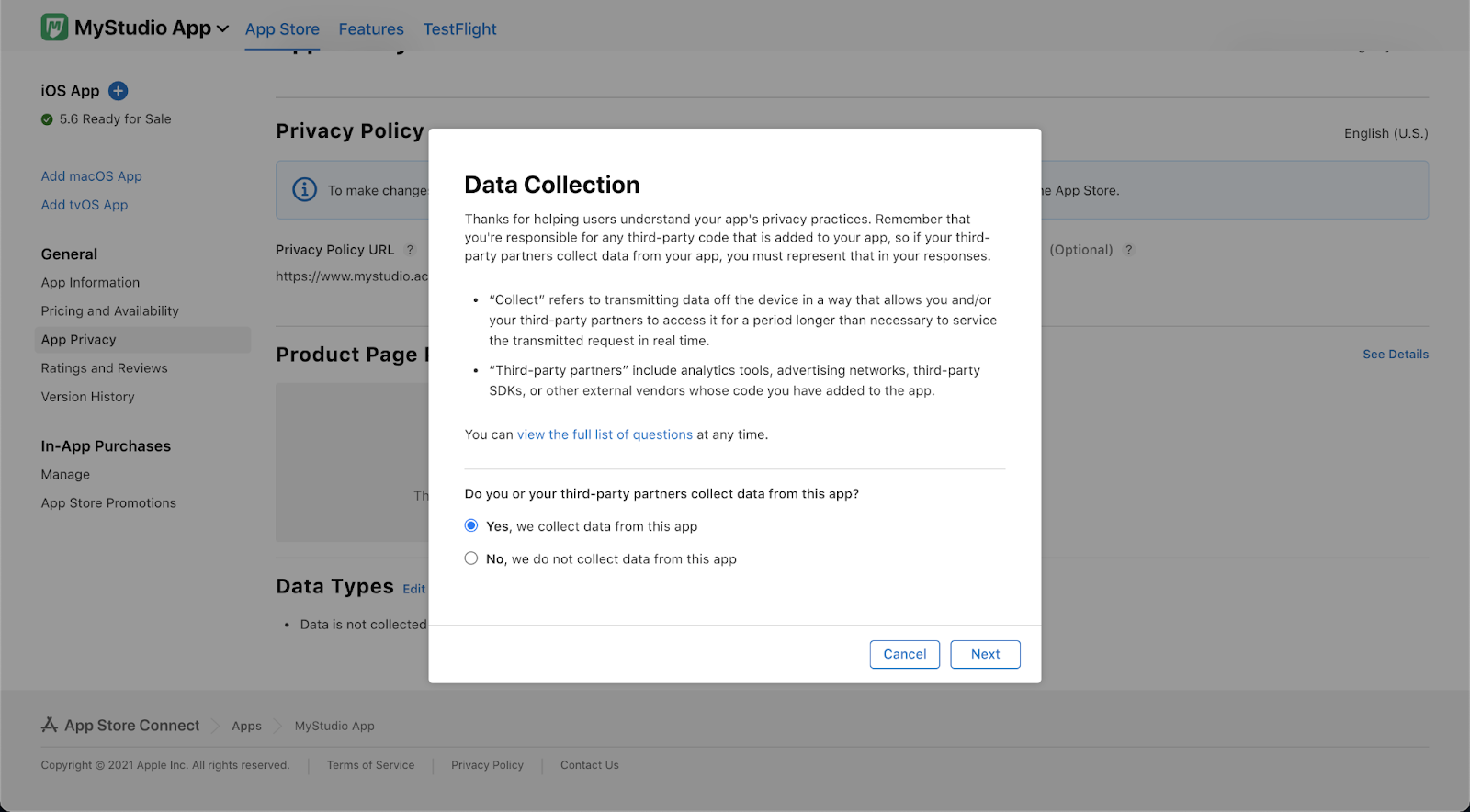Open Version History
1470x812 pixels.
[x=87, y=397]
